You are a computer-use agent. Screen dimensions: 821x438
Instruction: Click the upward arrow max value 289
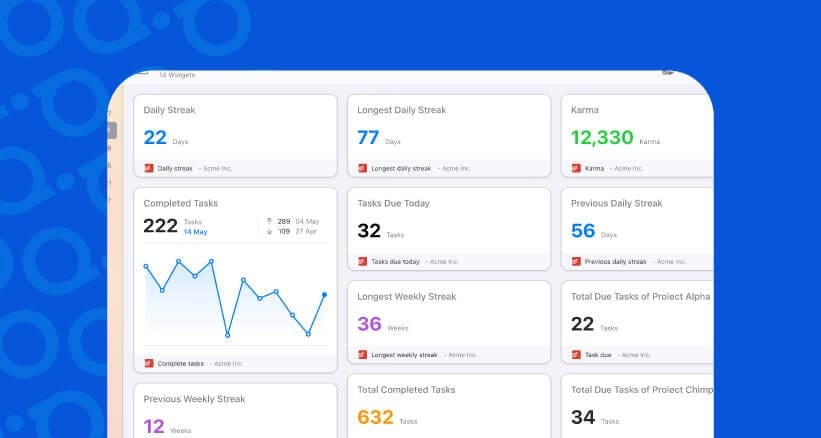click(x=284, y=220)
